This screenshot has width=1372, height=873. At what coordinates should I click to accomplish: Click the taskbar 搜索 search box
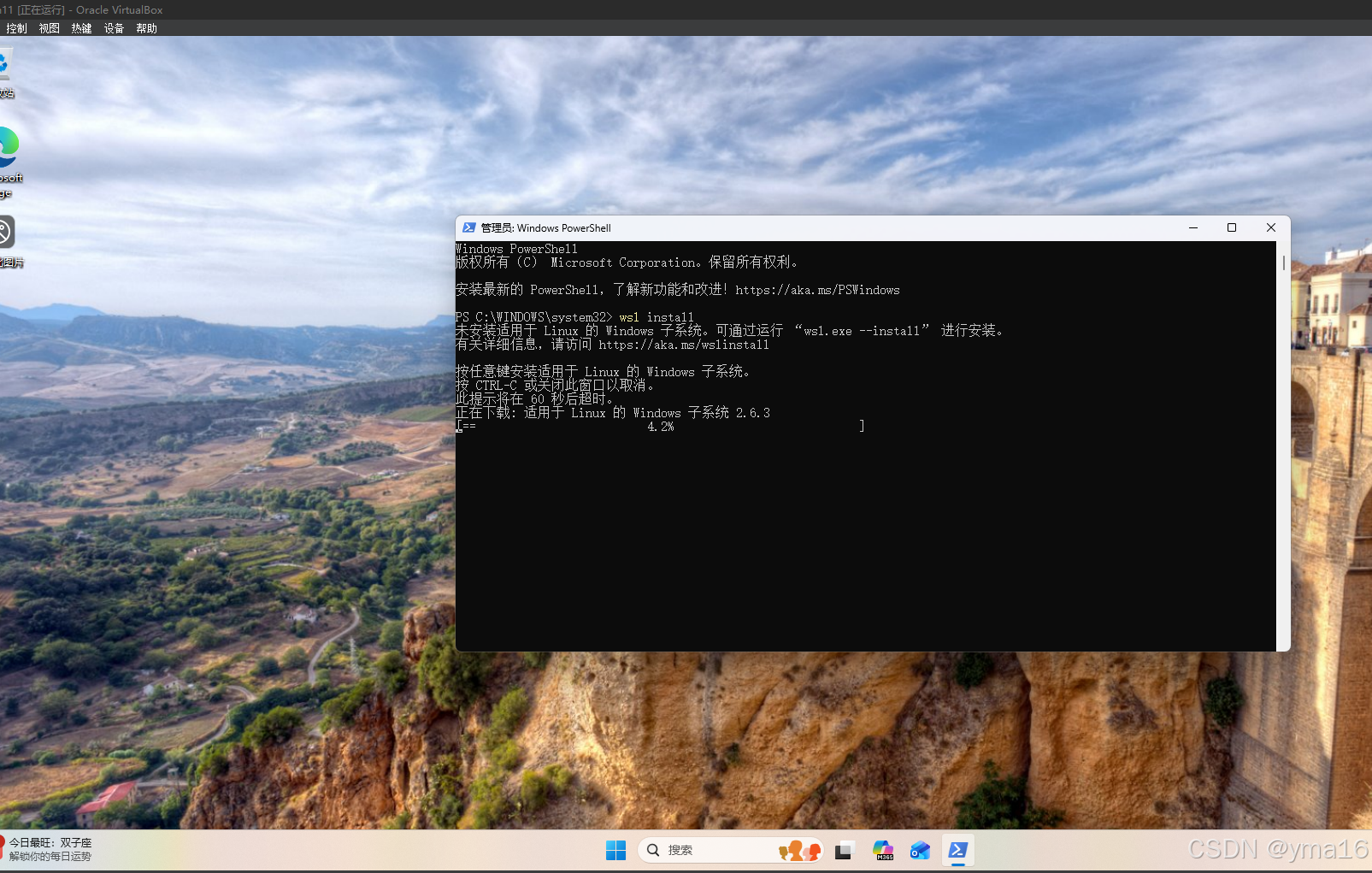[x=731, y=850]
